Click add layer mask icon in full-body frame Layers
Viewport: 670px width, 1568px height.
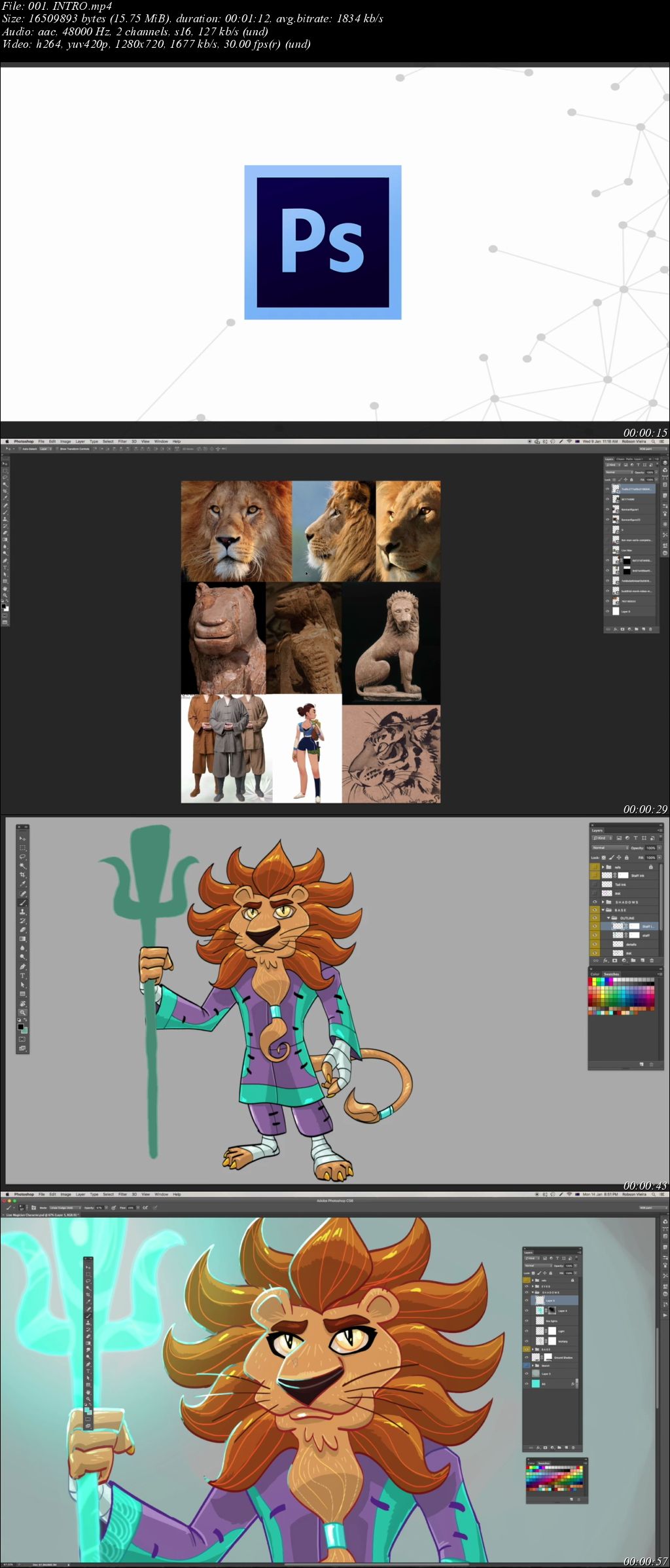614,960
